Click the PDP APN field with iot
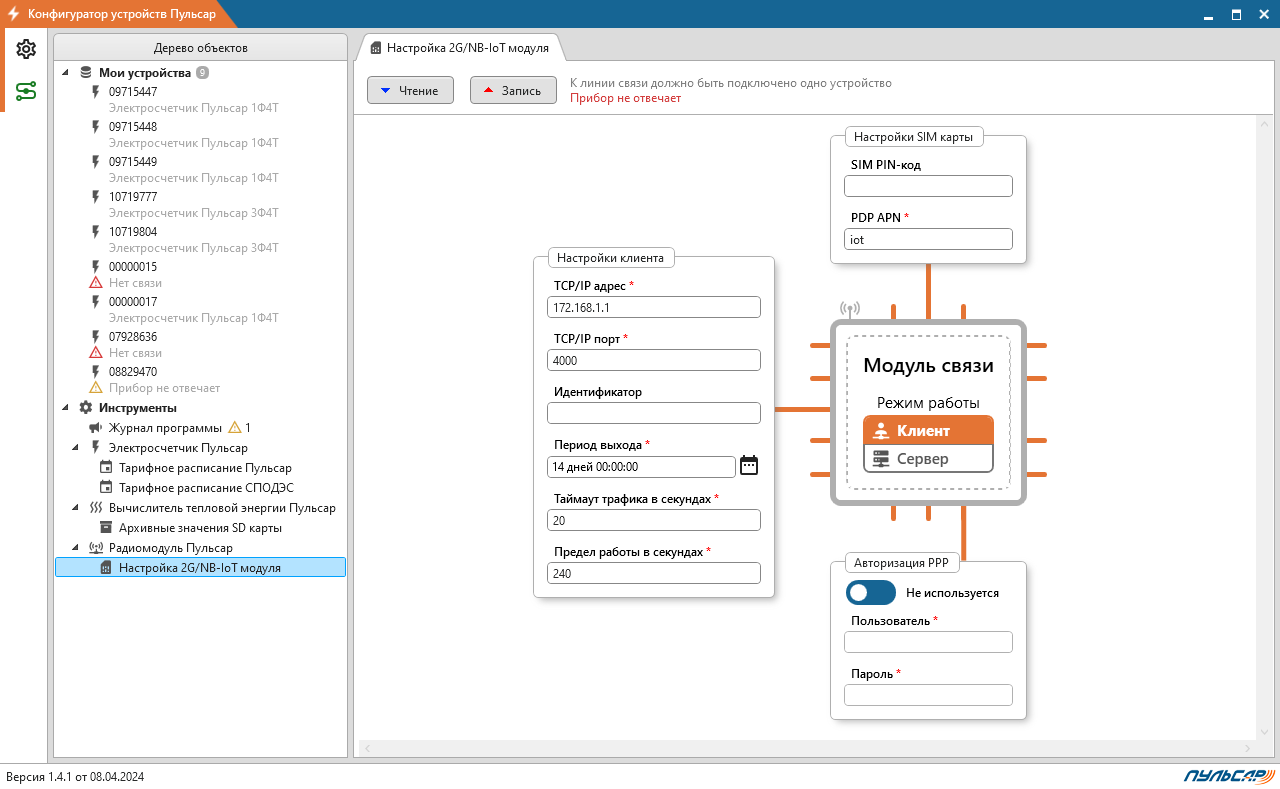 (x=928, y=239)
